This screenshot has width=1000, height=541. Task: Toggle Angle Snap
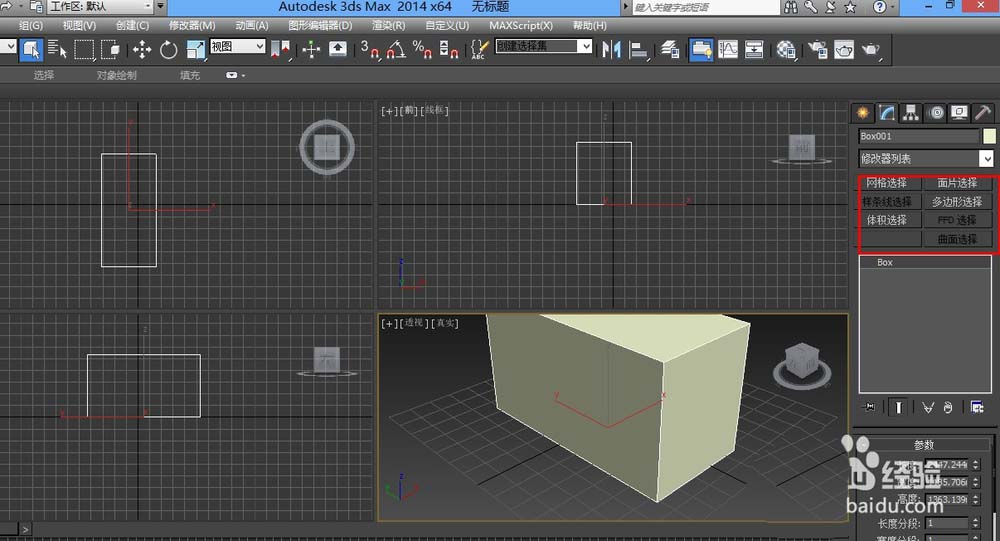395,49
